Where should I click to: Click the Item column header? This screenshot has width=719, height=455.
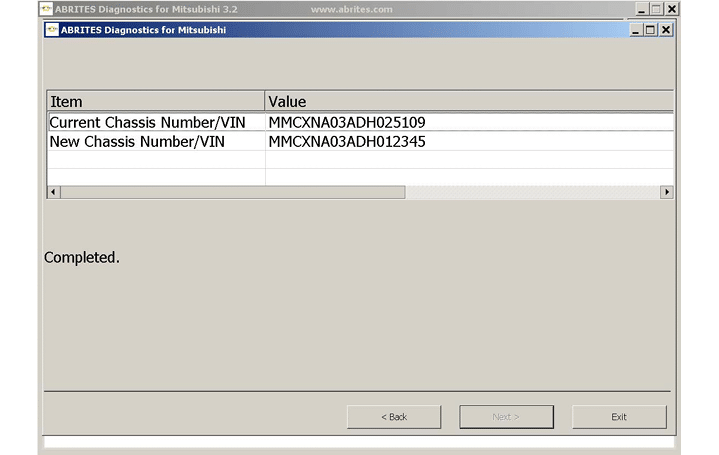pyautogui.click(x=156, y=101)
